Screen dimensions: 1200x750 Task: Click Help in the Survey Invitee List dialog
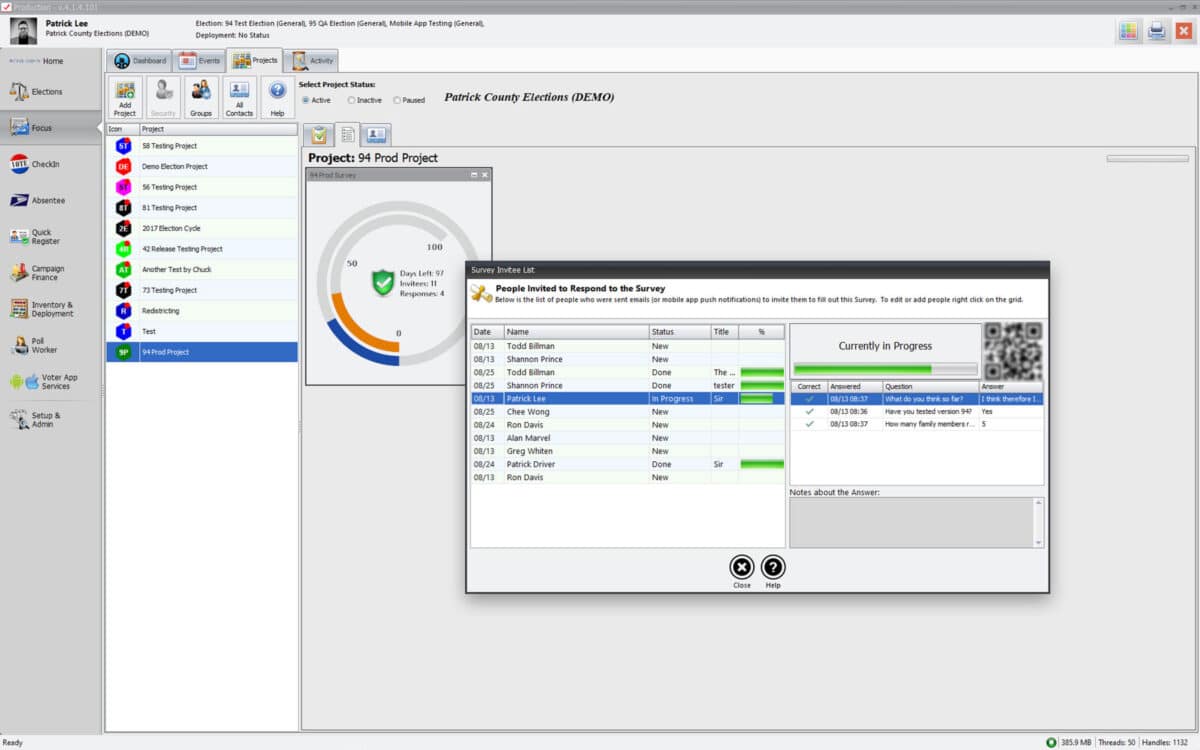click(772, 568)
